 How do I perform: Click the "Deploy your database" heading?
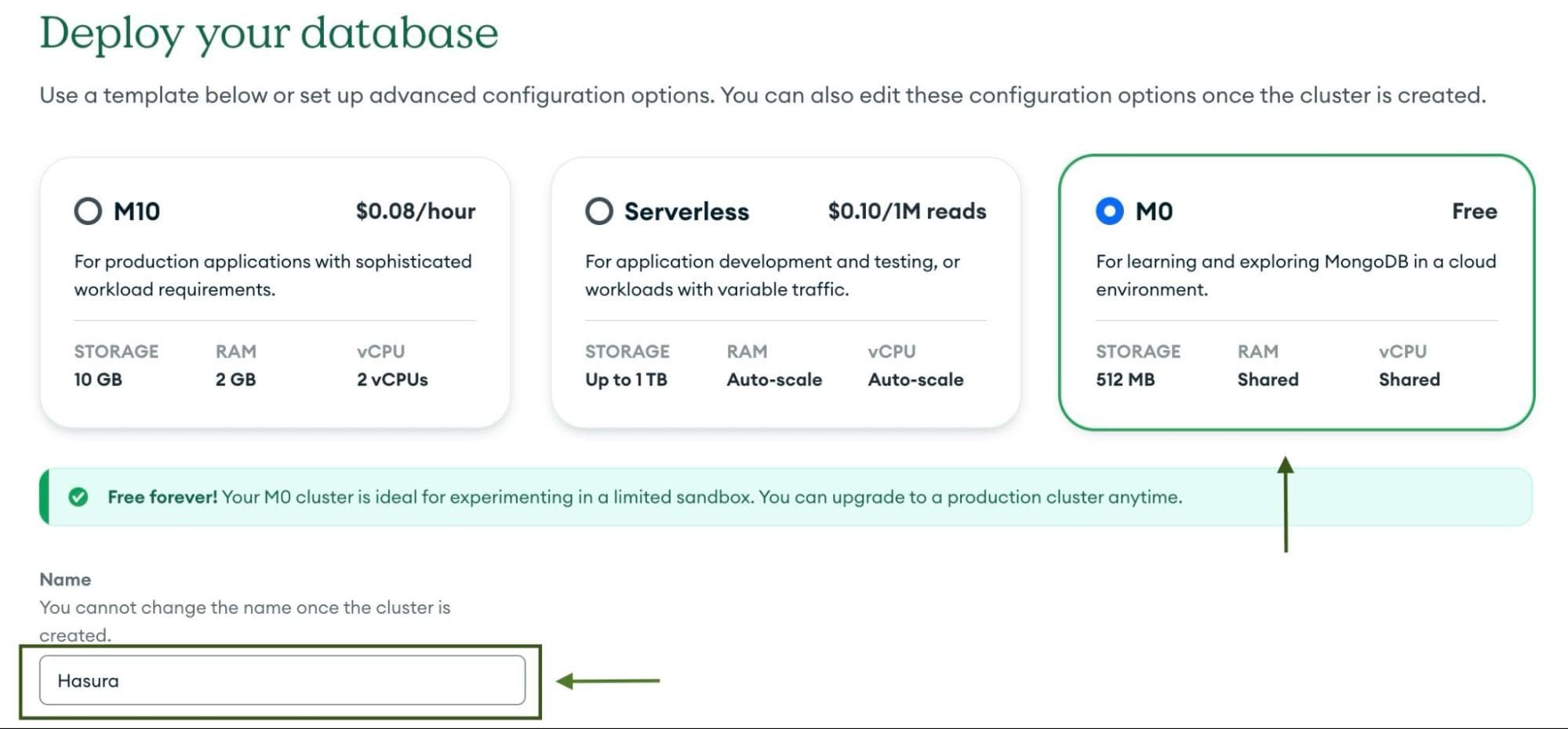pyautogui.click(x=269, y=33)
